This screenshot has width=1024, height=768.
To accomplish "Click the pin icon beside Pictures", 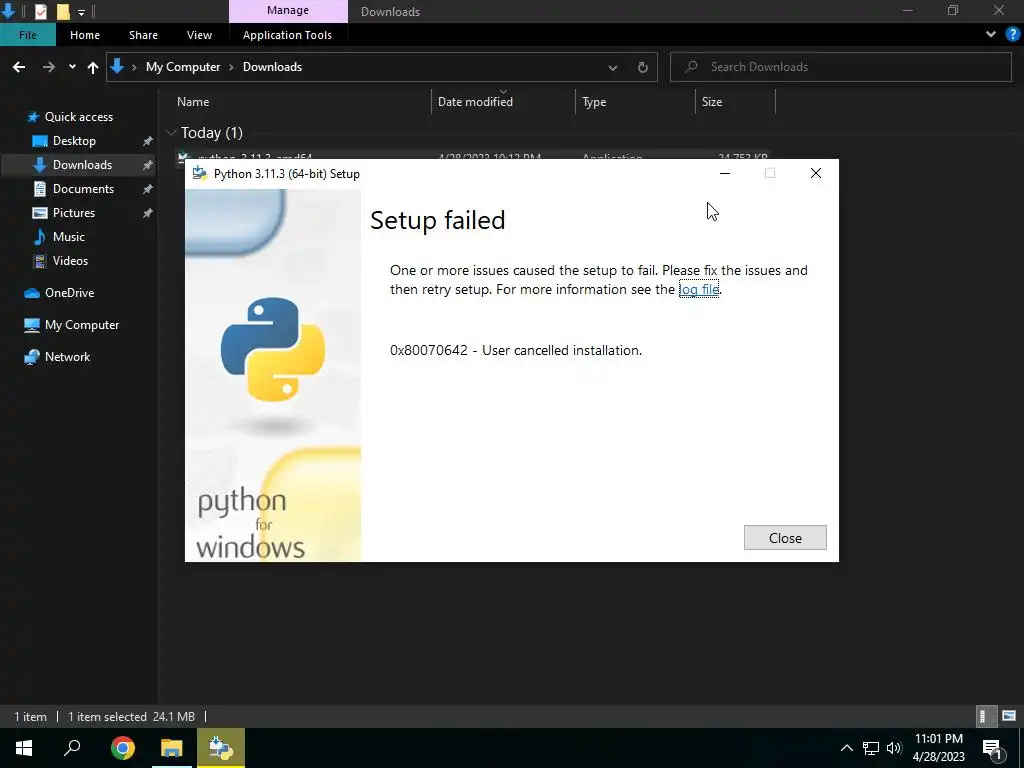I will click(148, 213).
